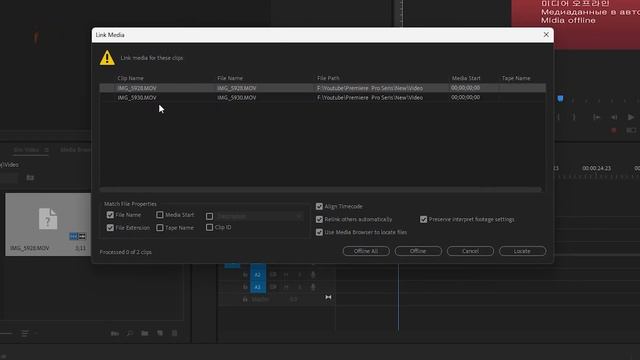Mute track A2 with the M button
Image resolution: width=640 pixels, height=360 pixels.
tap(286, 275)
